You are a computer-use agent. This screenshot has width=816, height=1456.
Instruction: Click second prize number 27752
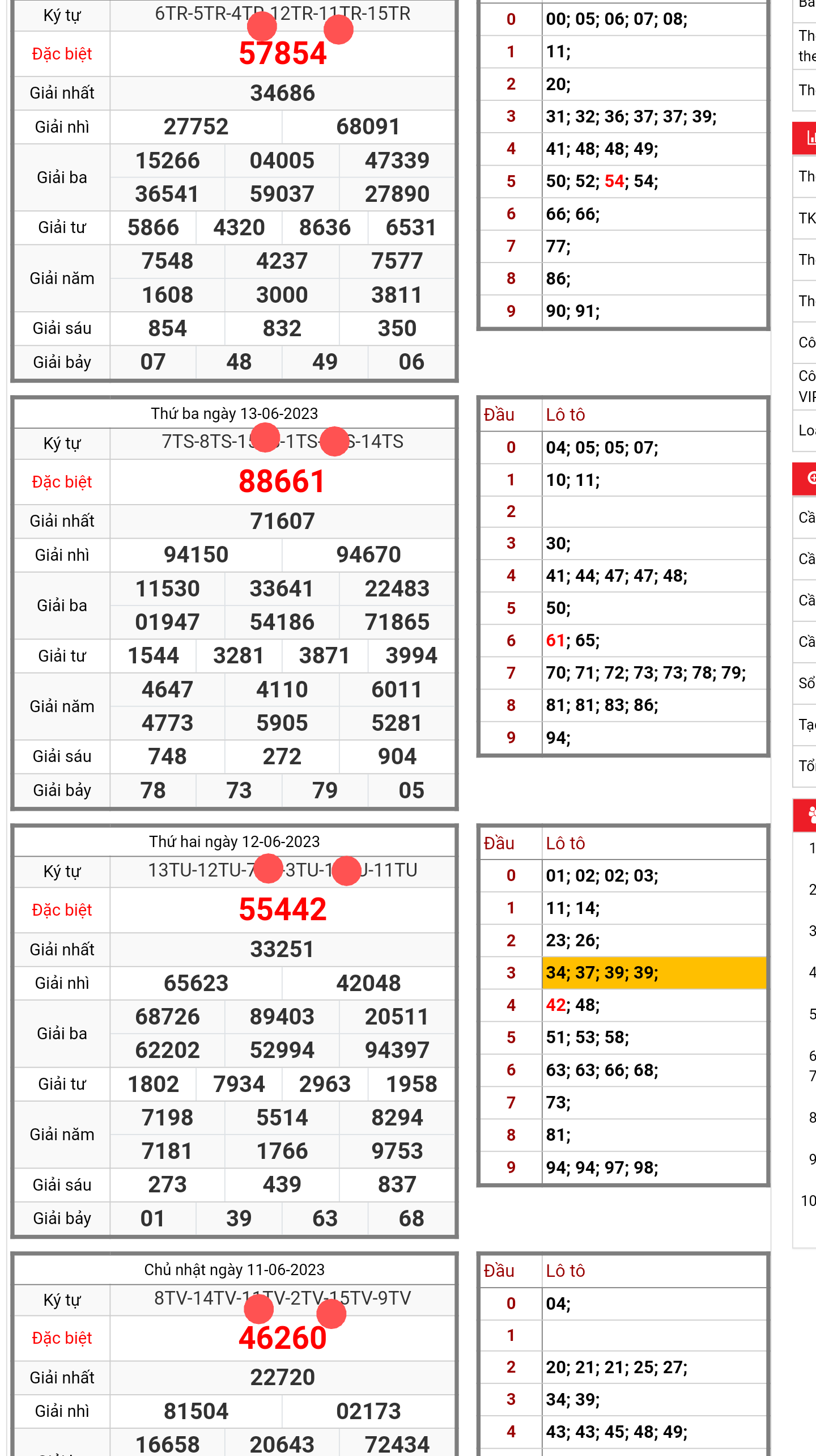click(196, 127)
